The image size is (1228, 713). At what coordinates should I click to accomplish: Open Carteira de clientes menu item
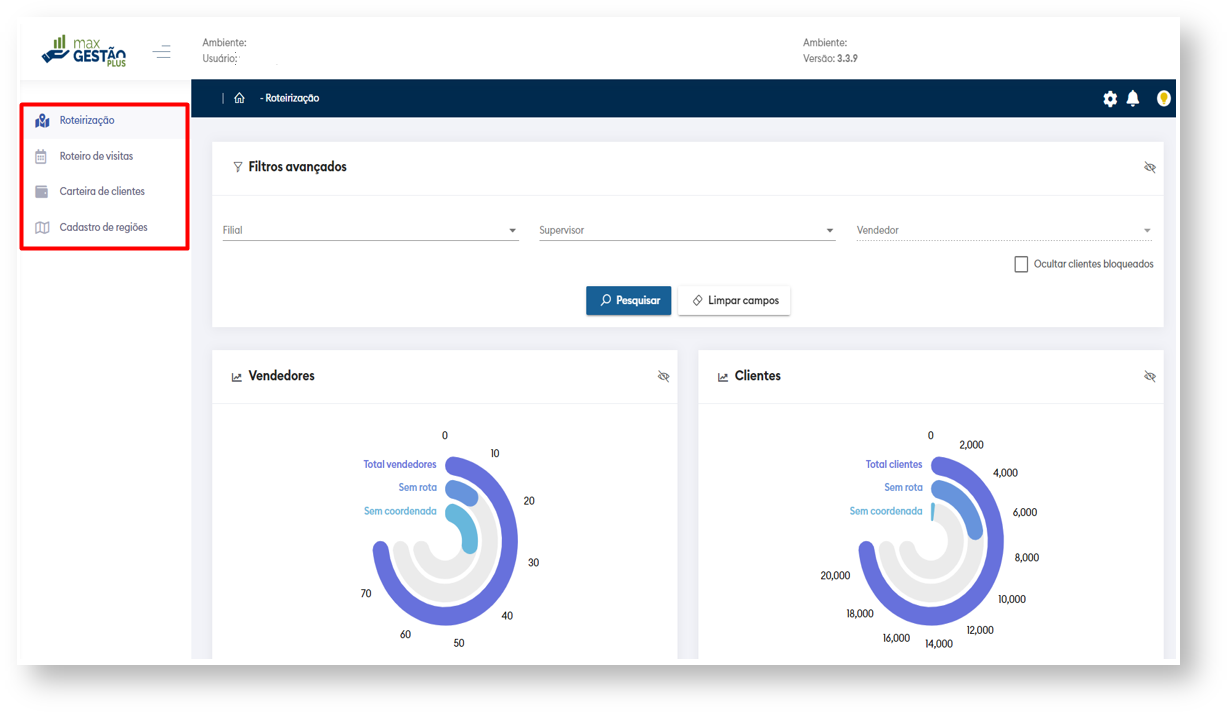[102, 191]
